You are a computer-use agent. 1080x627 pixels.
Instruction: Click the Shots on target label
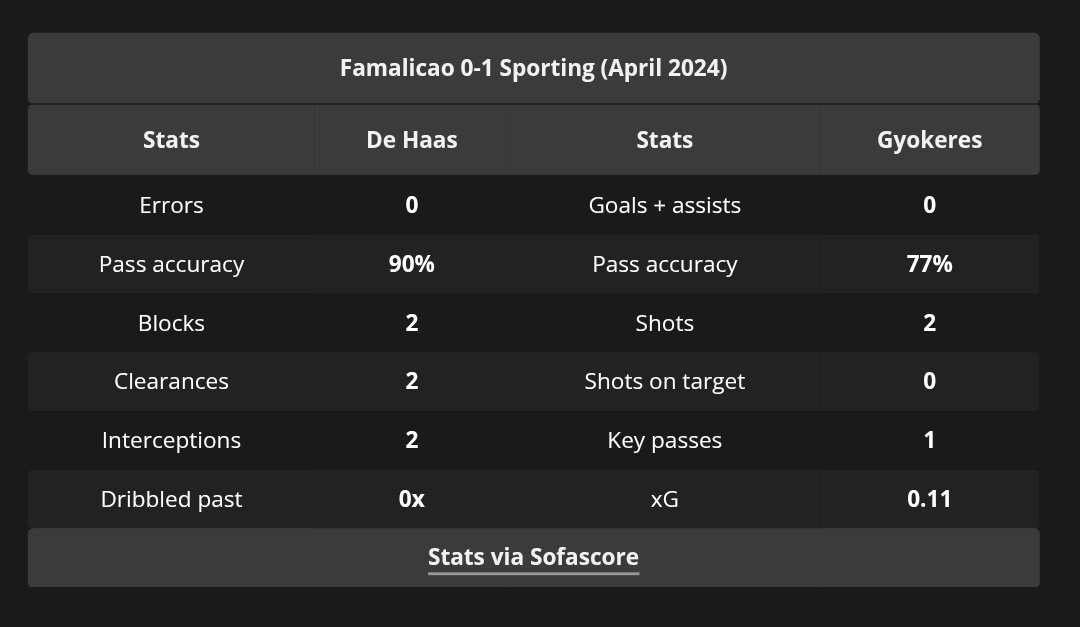pos(664,381)
